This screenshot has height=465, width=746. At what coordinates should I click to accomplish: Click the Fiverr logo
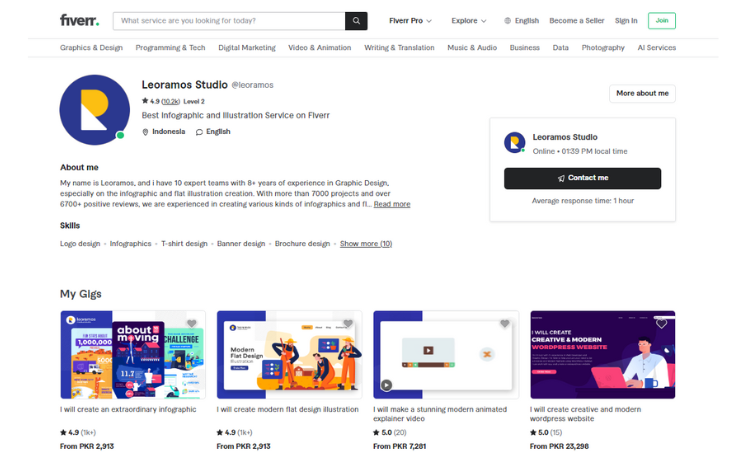point(79,20)
